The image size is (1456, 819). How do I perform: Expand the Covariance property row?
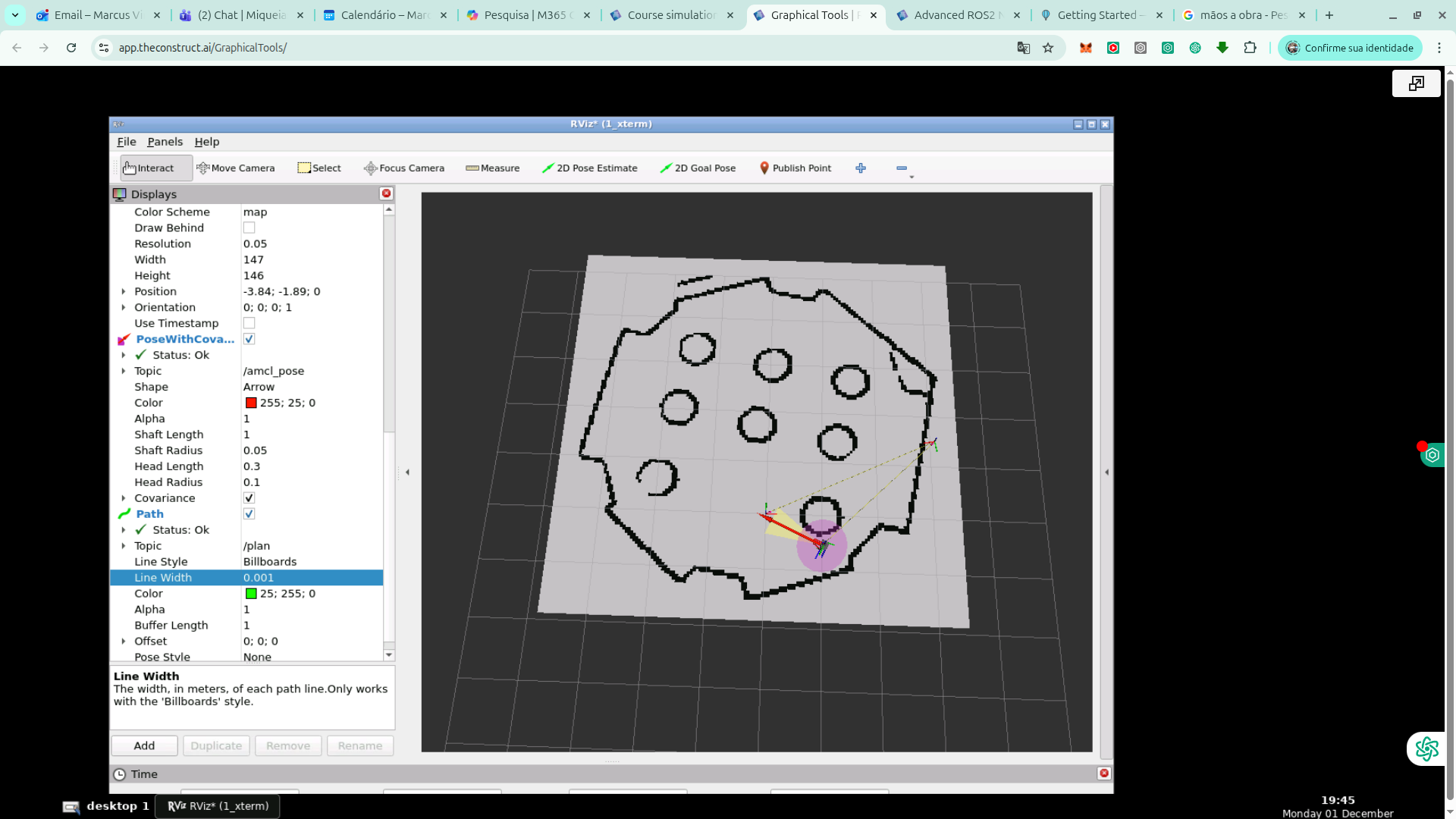coord(124,498)
